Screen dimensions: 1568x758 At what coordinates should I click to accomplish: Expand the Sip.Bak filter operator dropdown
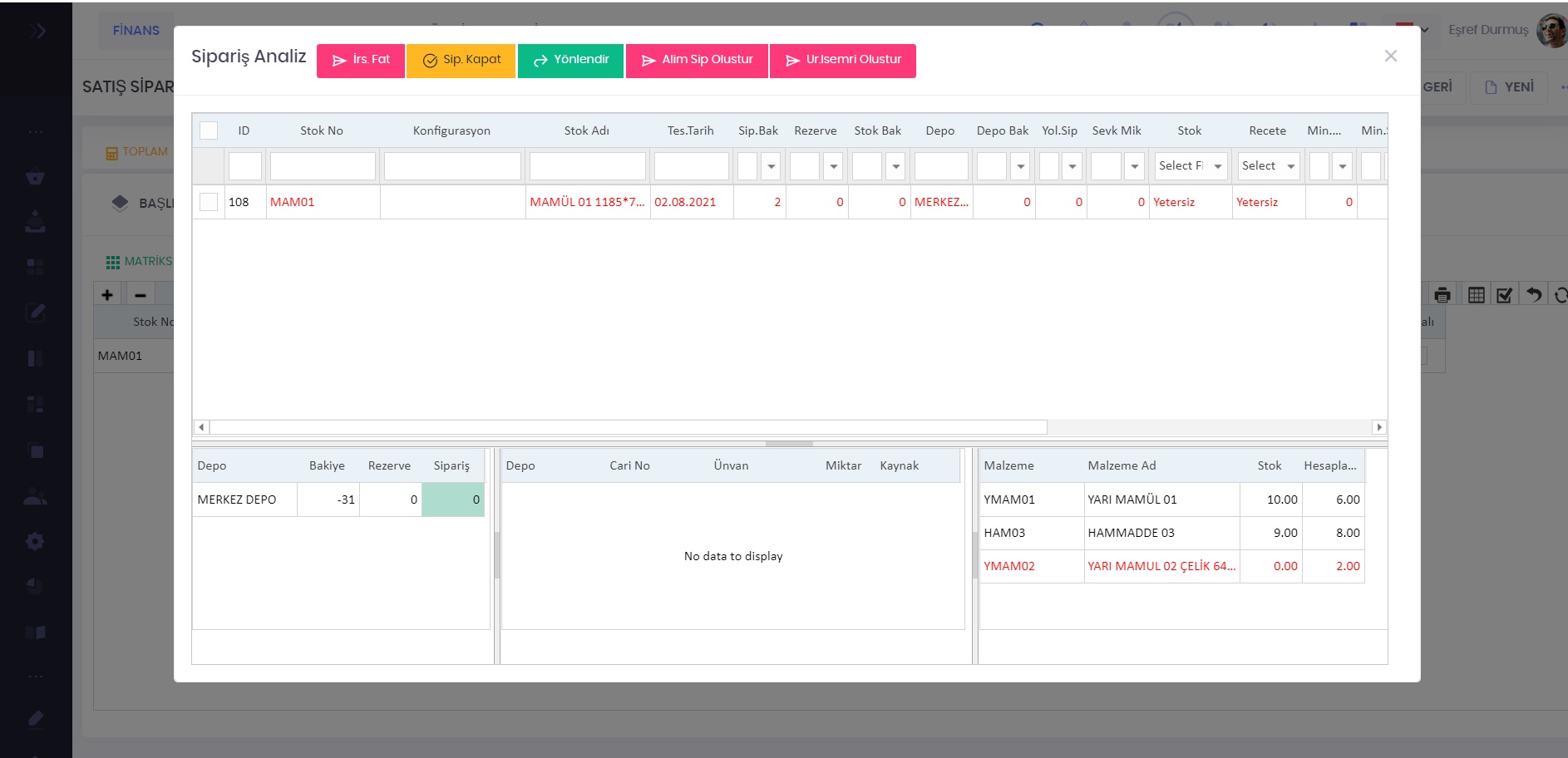click(771, 166)
